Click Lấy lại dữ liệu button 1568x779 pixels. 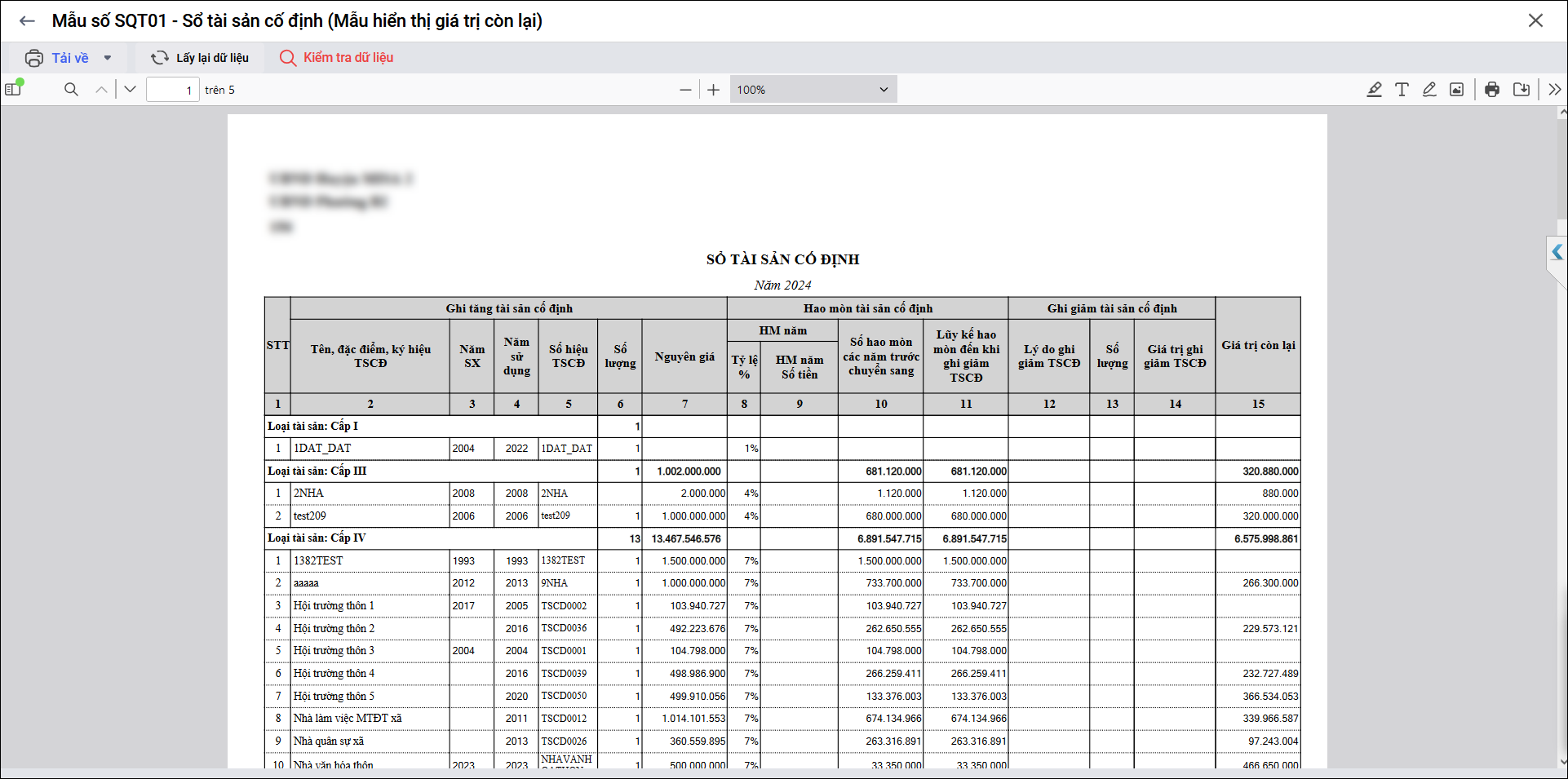pyautogui.click(x=201, y=58)
